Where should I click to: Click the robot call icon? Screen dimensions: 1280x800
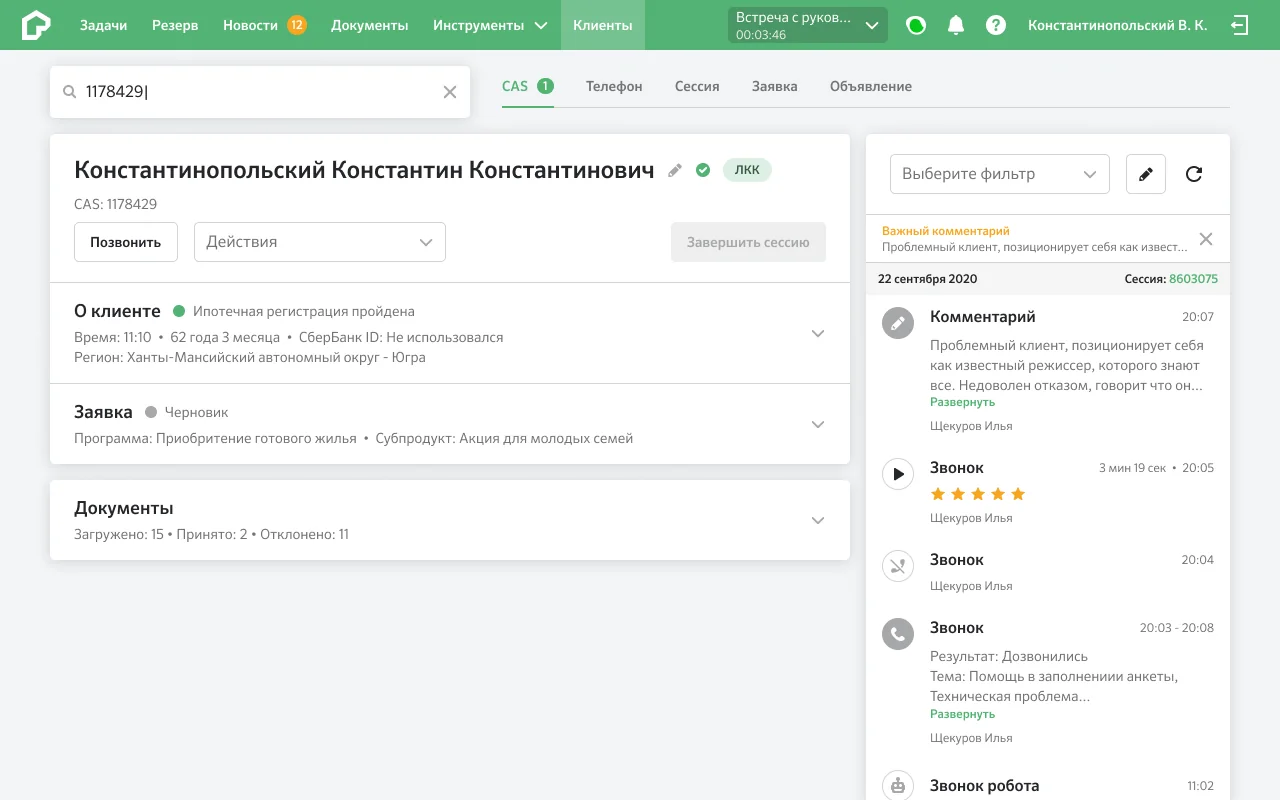(898, 786)
